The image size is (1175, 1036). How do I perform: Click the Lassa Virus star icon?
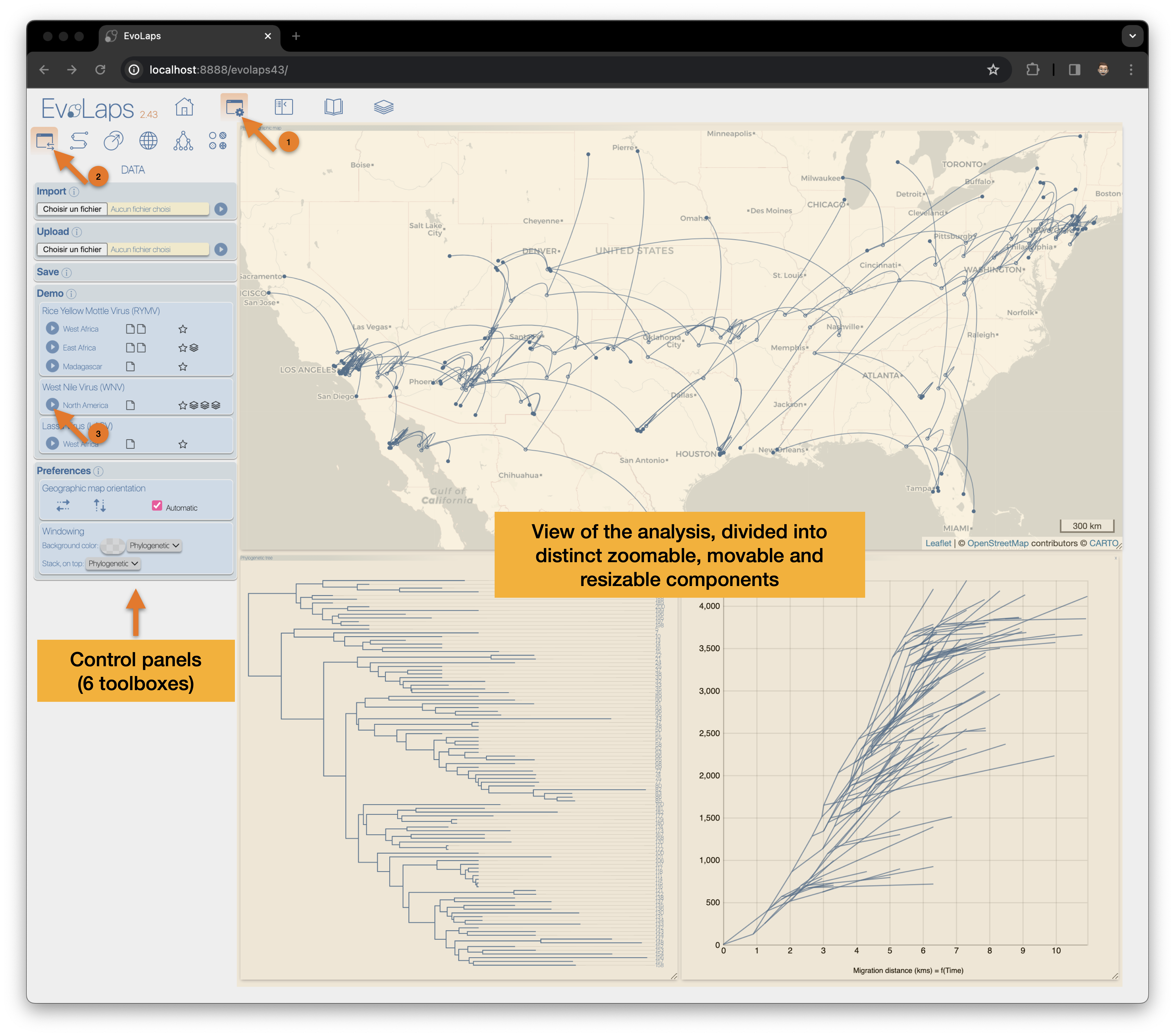coord(183,444)
